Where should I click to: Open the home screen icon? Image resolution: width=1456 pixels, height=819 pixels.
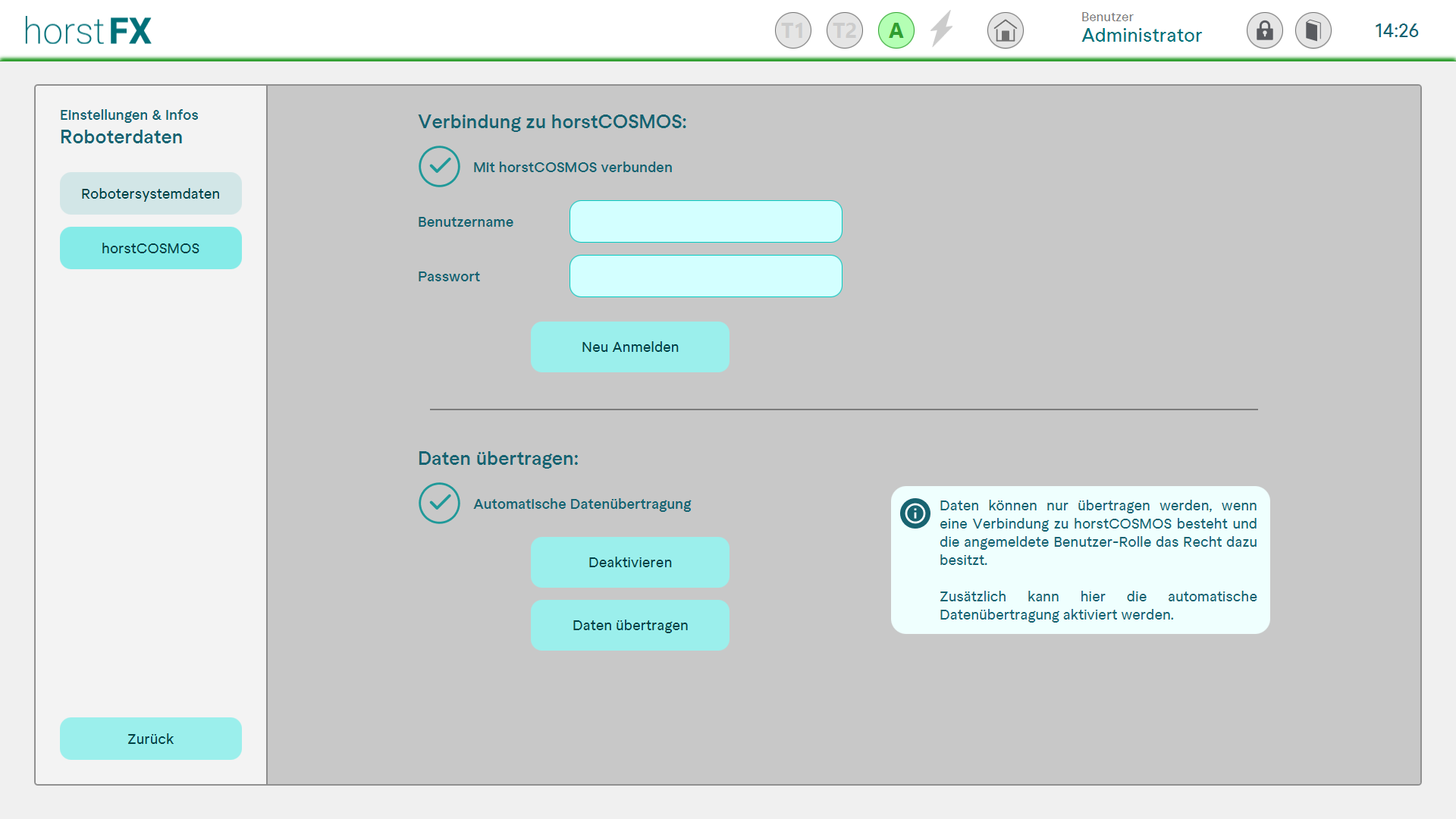coord(1005,31)
